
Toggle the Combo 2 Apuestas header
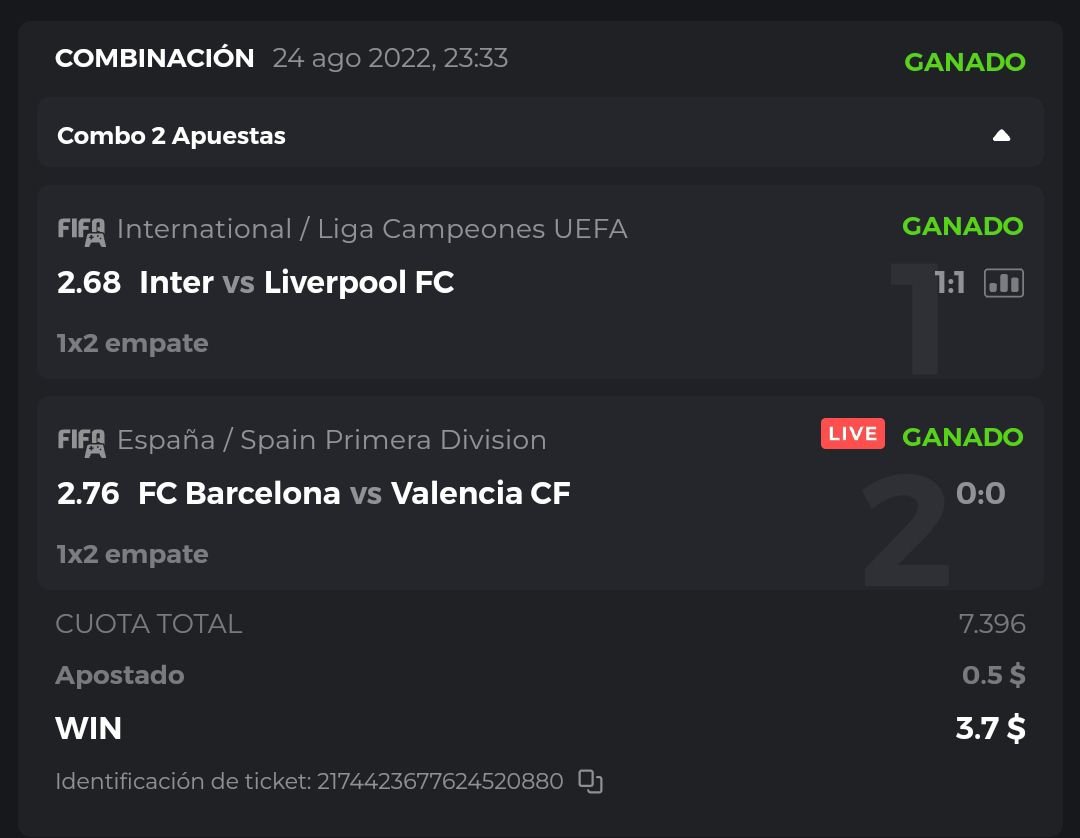pyautogui.click(x=172, y=136)
